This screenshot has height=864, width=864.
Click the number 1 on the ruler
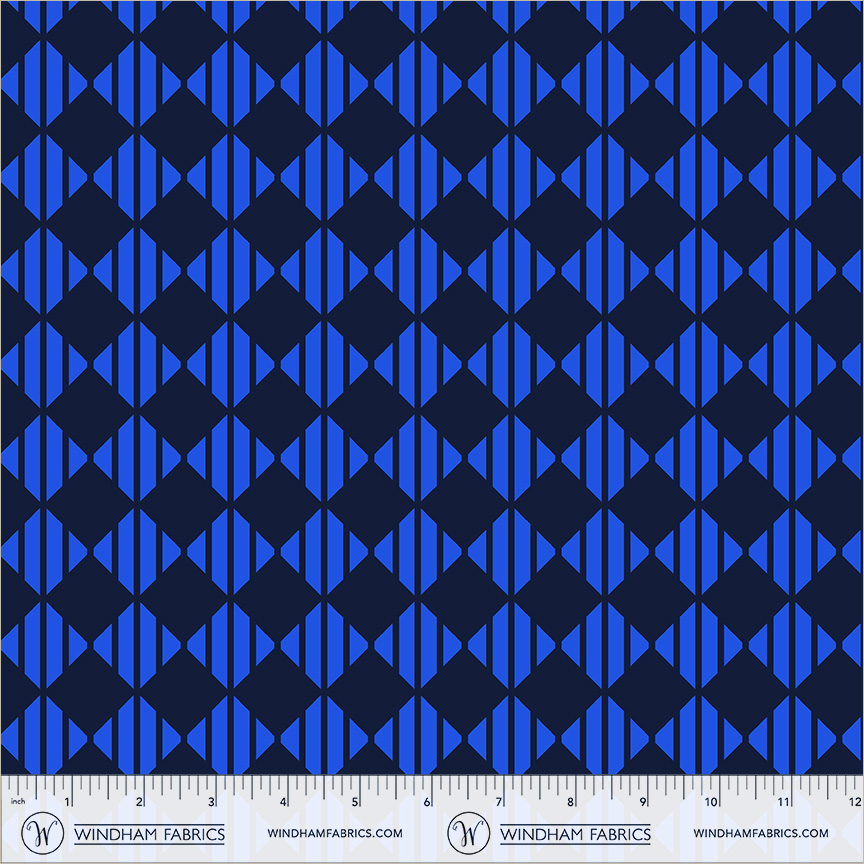[x=67, y=802]
